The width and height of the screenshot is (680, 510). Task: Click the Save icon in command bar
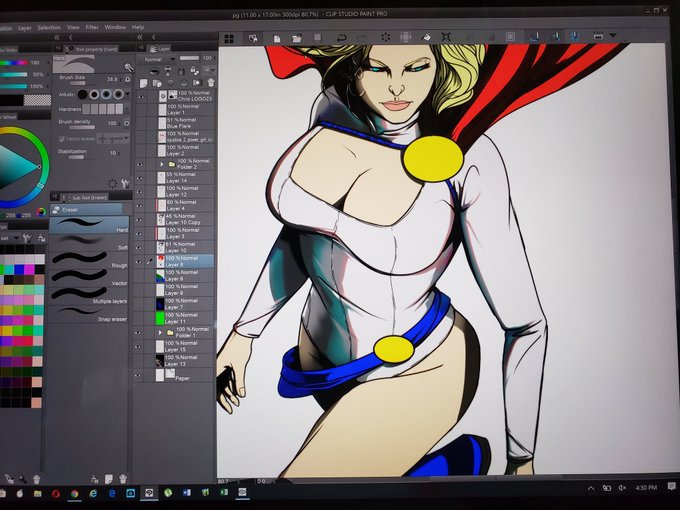tap(318, 38)
